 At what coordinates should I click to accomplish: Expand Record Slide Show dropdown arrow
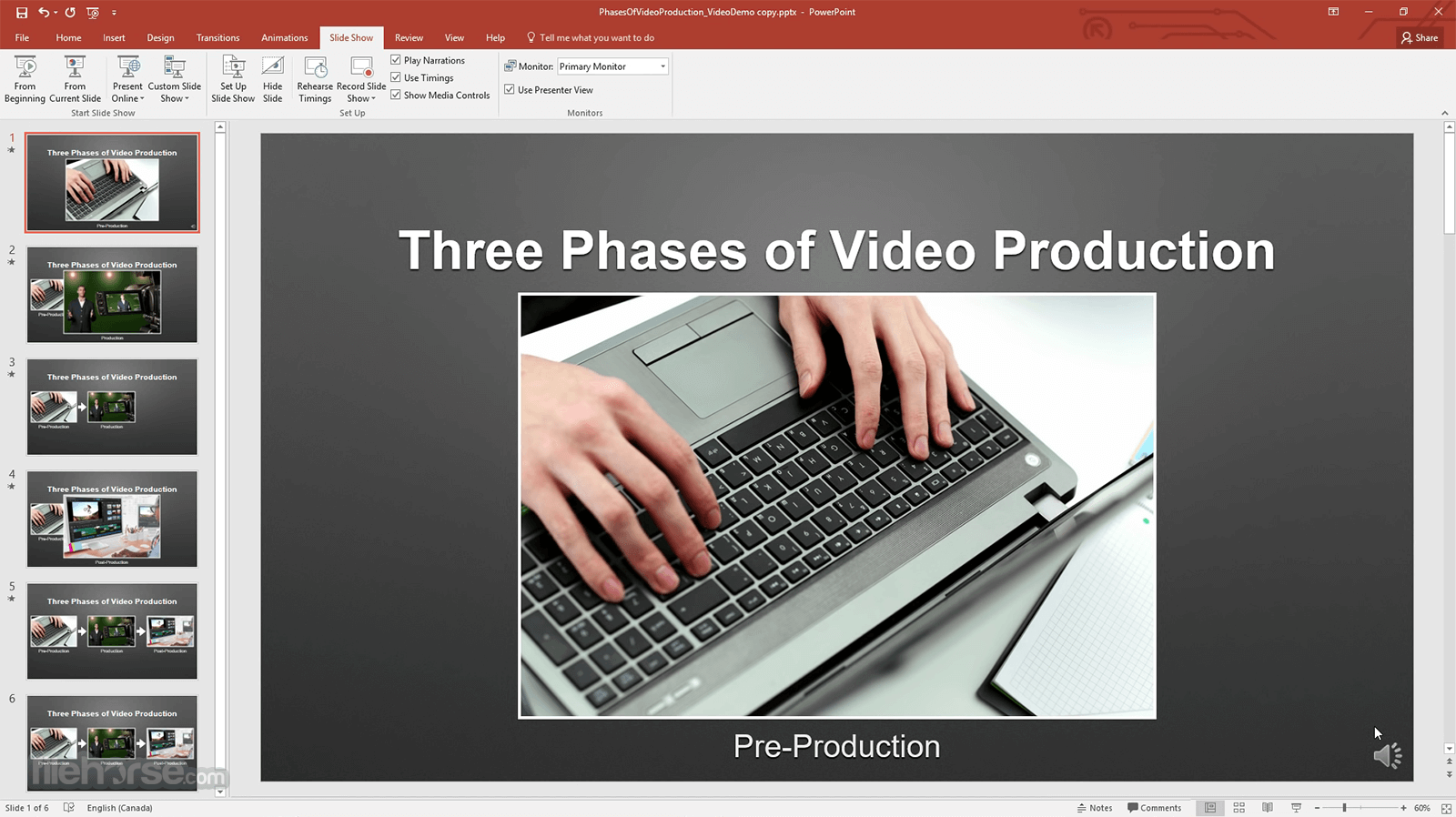click(373, 99)
